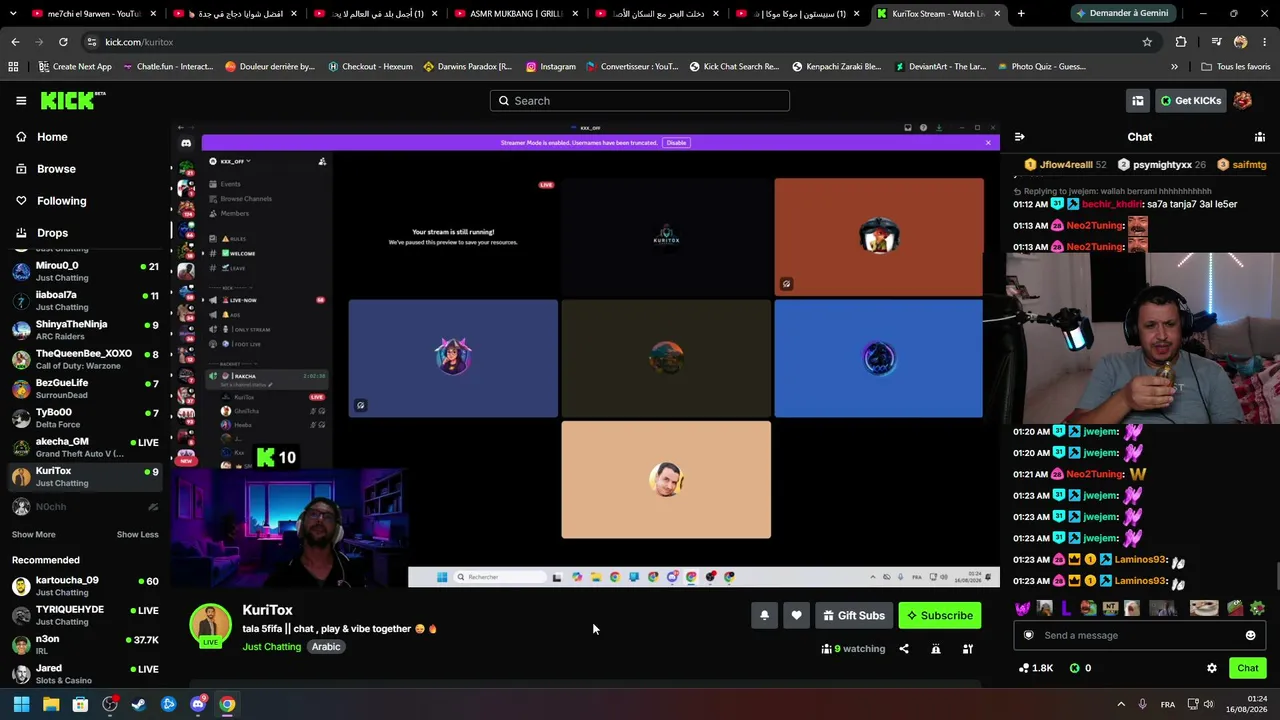The width and height of the screenshot is (1280, 720).
Task: Open recommended channel kartoucha_09
Action: (86, 587)
